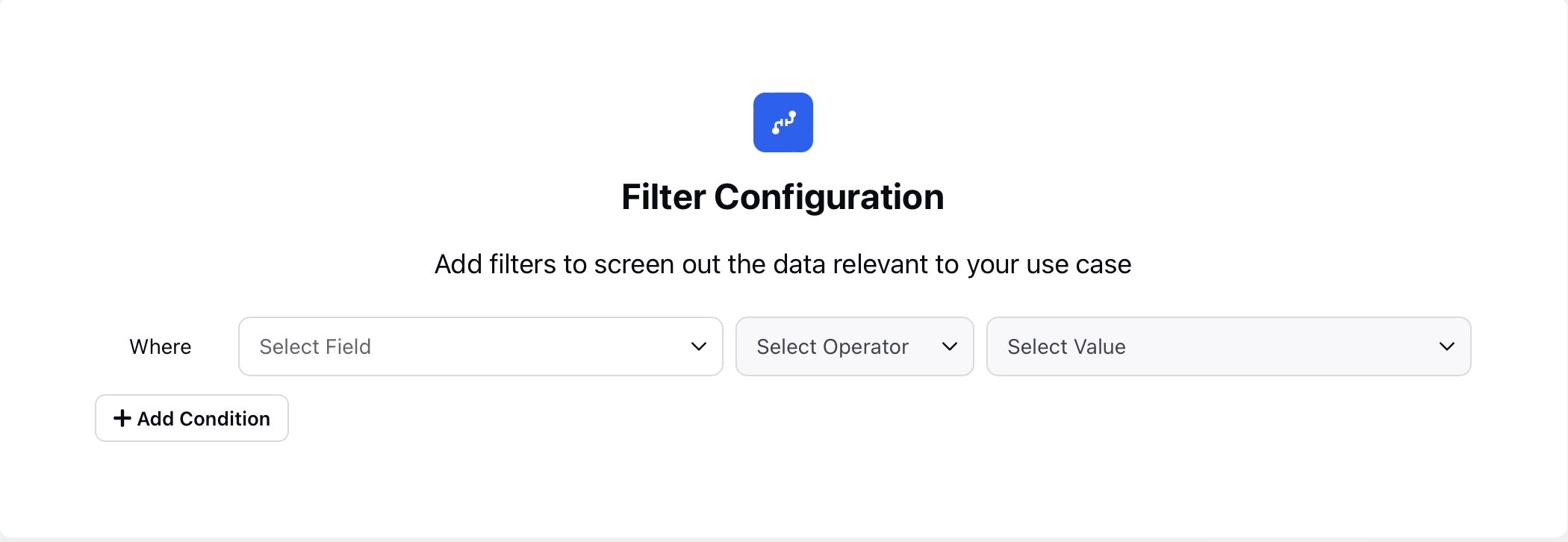The image size is (1568, 542).
Task: Click the 'Select Field' placeholder text
Action: pos(315,346)
